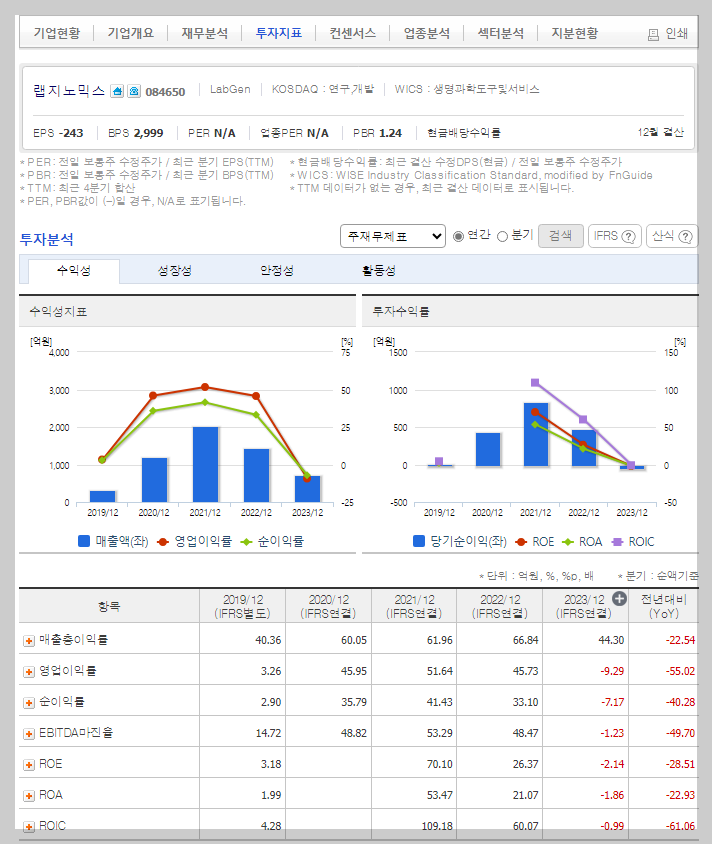Click the print icon next to 인쇄
The width and height of the screenshot is (712, 844).
click(653, 35)
